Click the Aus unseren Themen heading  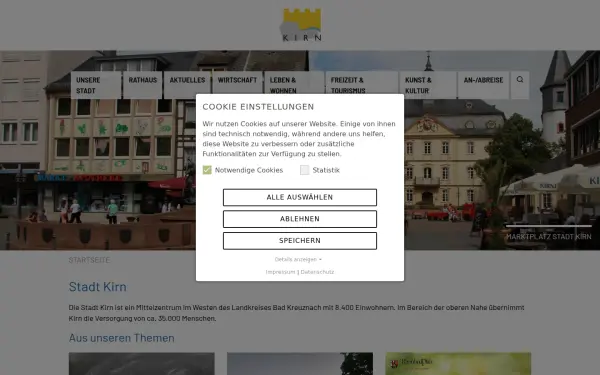point(122,338)
